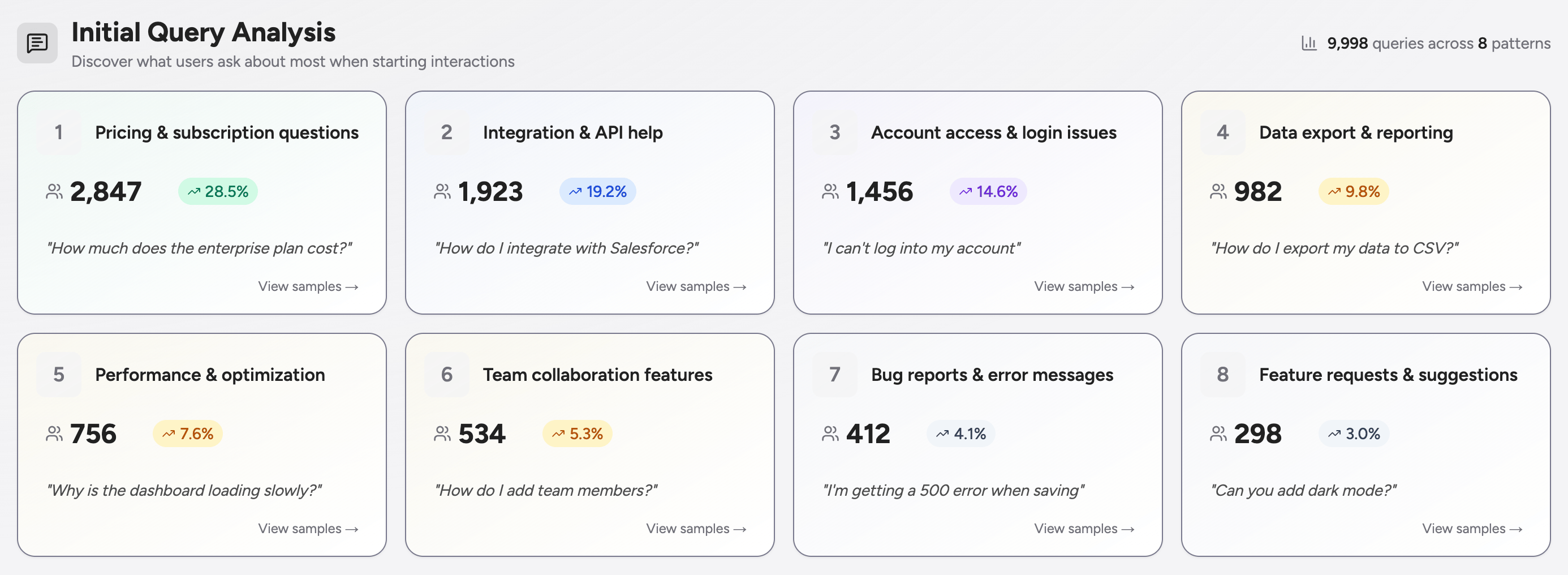This screenshot has height=575, width=1568.
Task: Select rank badge 6 on Team collaboration card
Action: tap(447, 375)
